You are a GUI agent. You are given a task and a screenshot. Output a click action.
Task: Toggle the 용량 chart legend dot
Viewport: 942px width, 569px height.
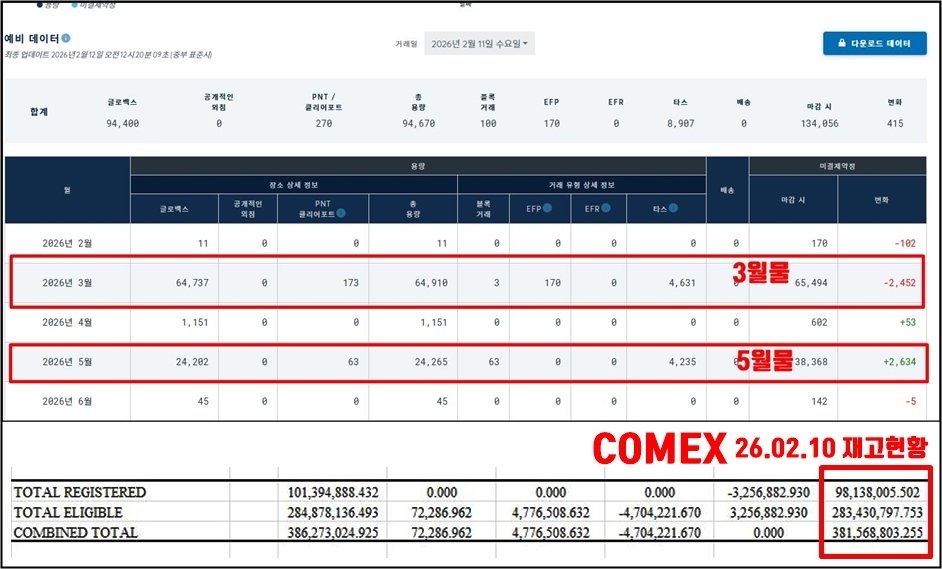(39, 5)
